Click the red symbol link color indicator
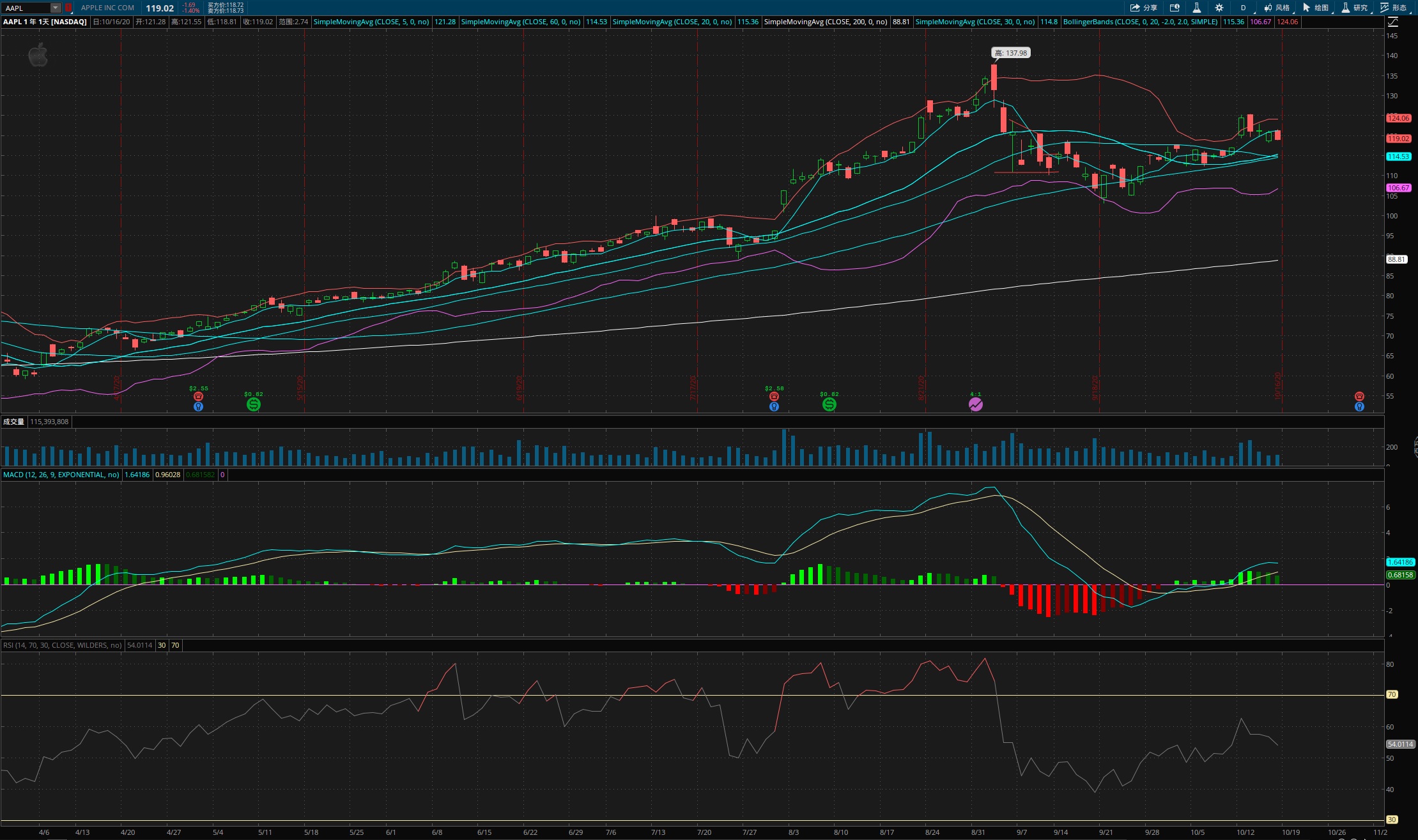Image resolution: width=1418 pixels, height=840 pixels. coord(68,8)
